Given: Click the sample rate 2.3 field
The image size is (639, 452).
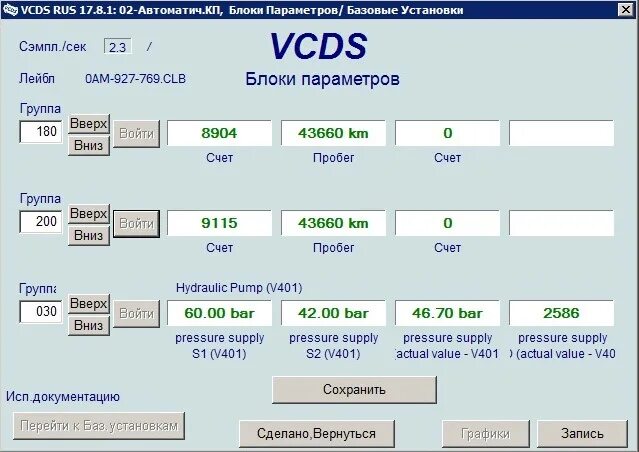Looking at the screenshot, I should 118,47.
